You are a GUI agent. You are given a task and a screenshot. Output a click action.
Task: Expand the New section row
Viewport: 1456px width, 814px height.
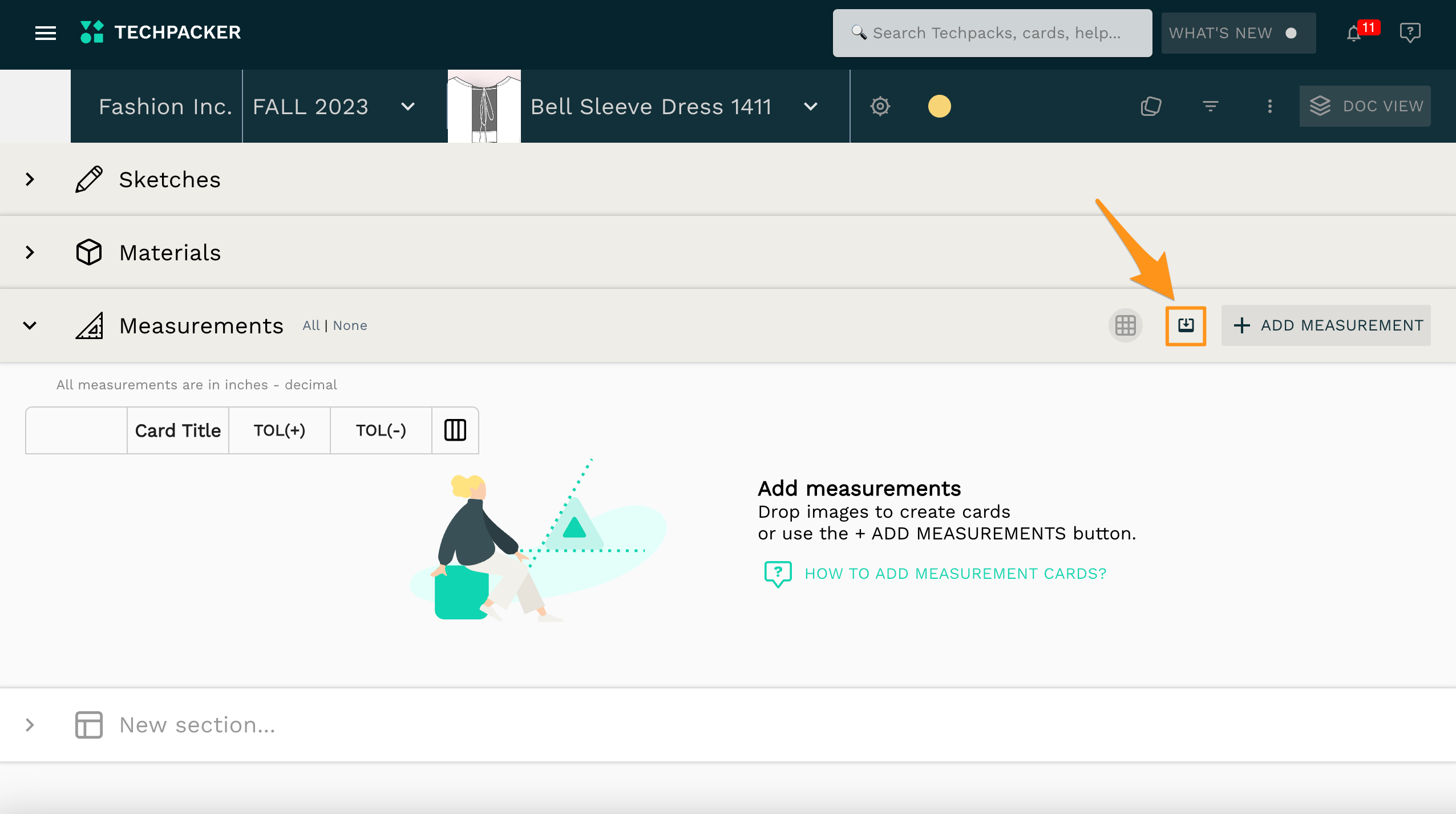30,725
